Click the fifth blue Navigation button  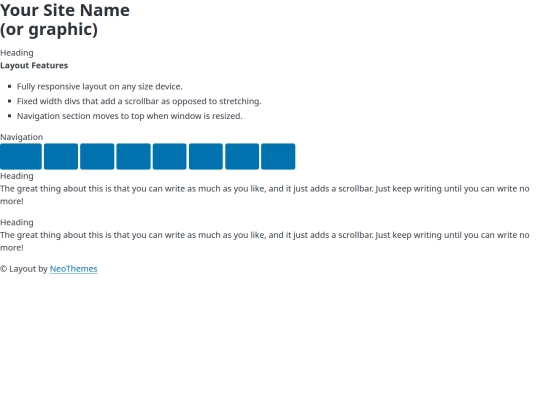[x=169, y=156]
